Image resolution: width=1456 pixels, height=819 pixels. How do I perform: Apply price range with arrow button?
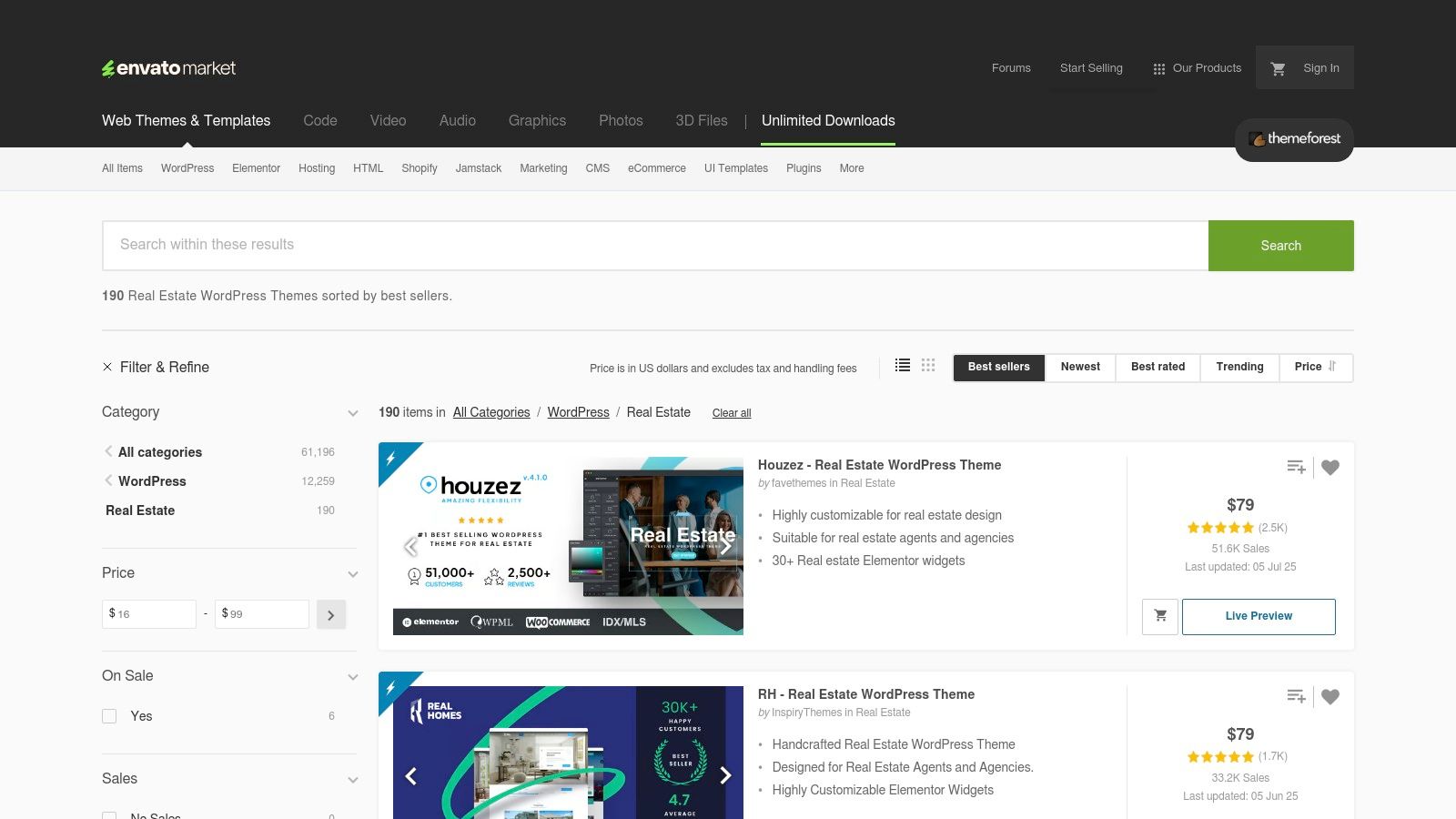pos(331,614)
